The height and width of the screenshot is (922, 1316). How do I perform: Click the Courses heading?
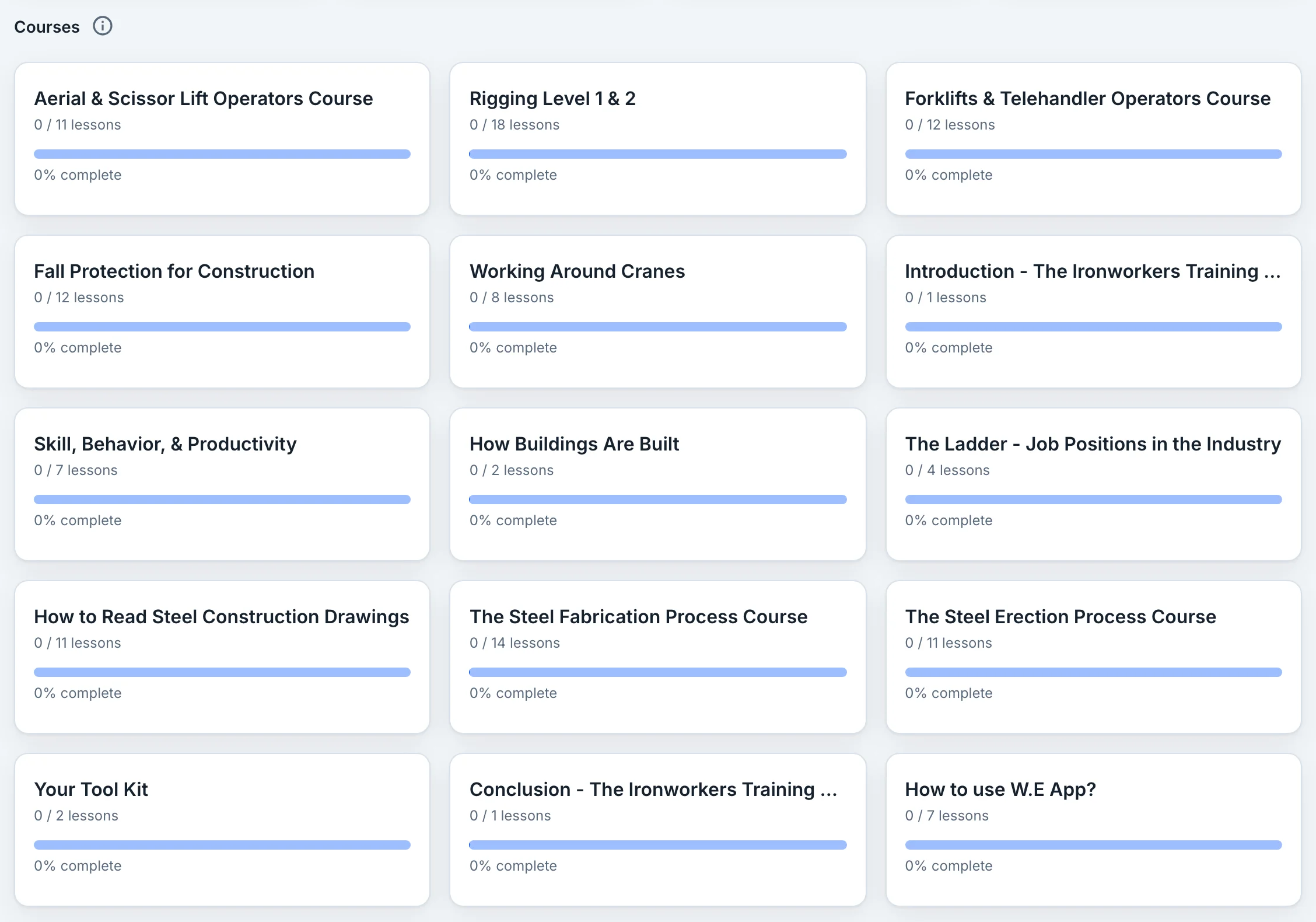coord(47,27)
